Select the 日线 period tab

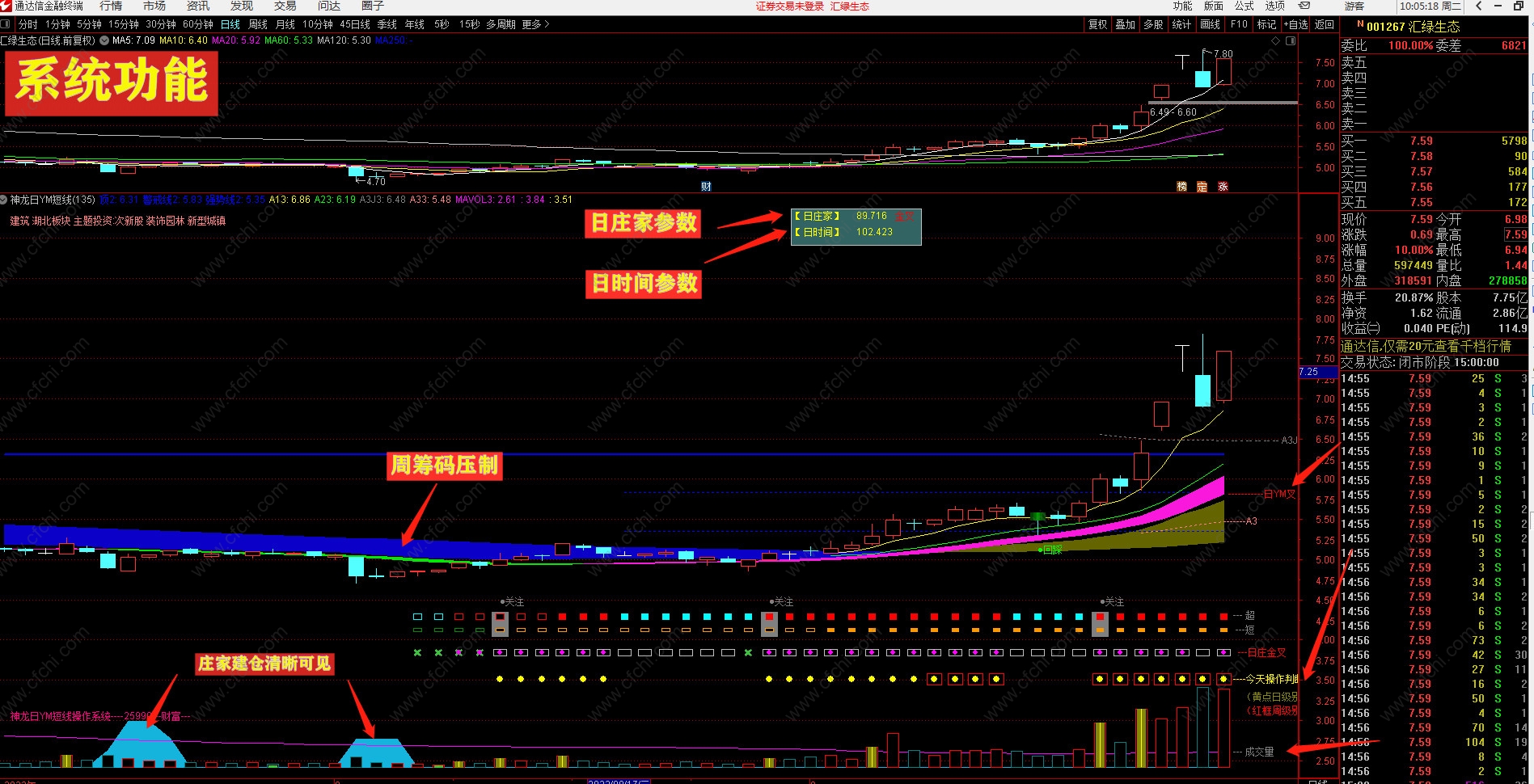230,24
